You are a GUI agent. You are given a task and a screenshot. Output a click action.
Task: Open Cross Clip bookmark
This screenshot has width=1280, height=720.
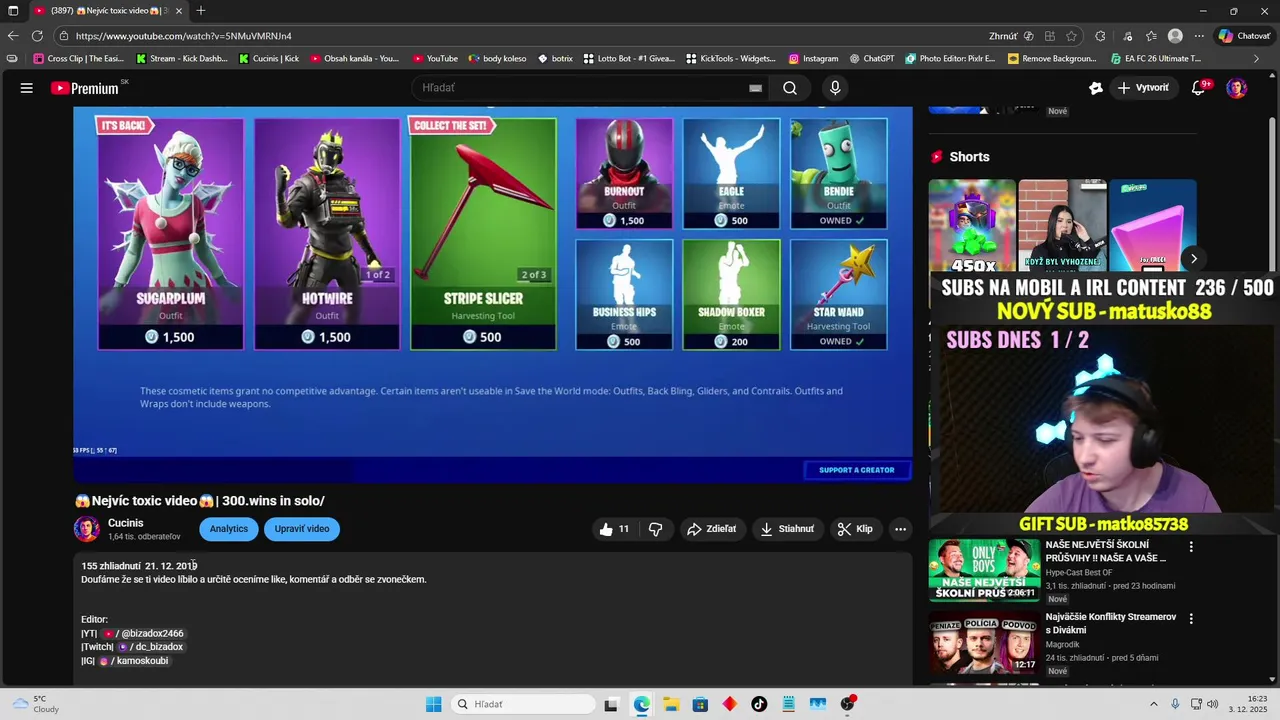click(x=78, y=59)
